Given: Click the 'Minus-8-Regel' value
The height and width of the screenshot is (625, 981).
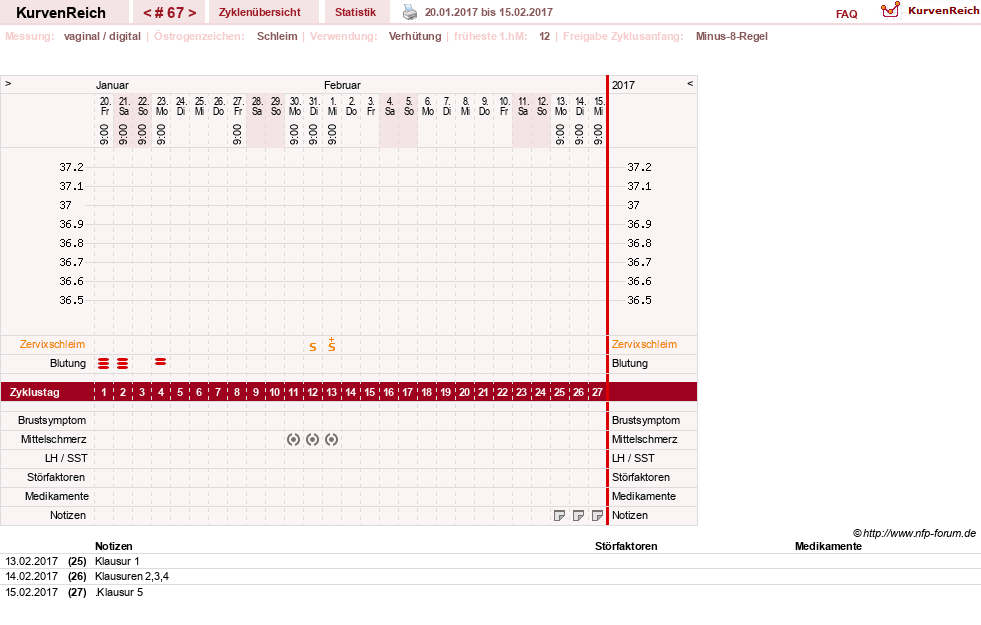Looking at the screenshot, I should pyautogui.click(x=731, y=36).
